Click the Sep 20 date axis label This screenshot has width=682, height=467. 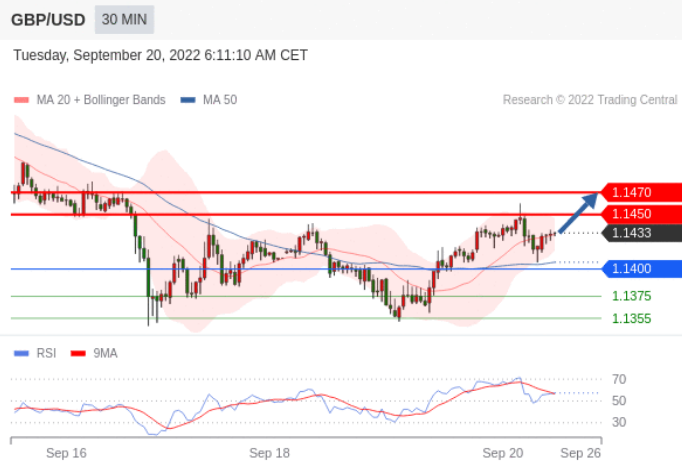tap(503, 453)
